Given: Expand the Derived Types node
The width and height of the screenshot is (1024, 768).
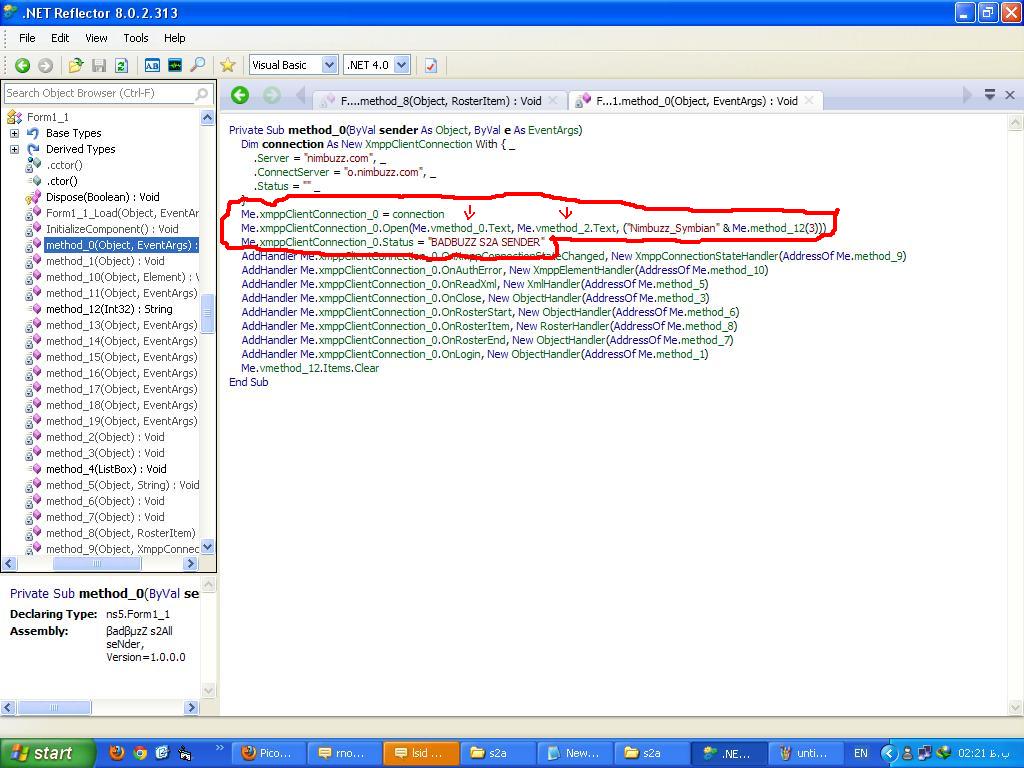Looking at the screenshot, I should coord(14,150).
